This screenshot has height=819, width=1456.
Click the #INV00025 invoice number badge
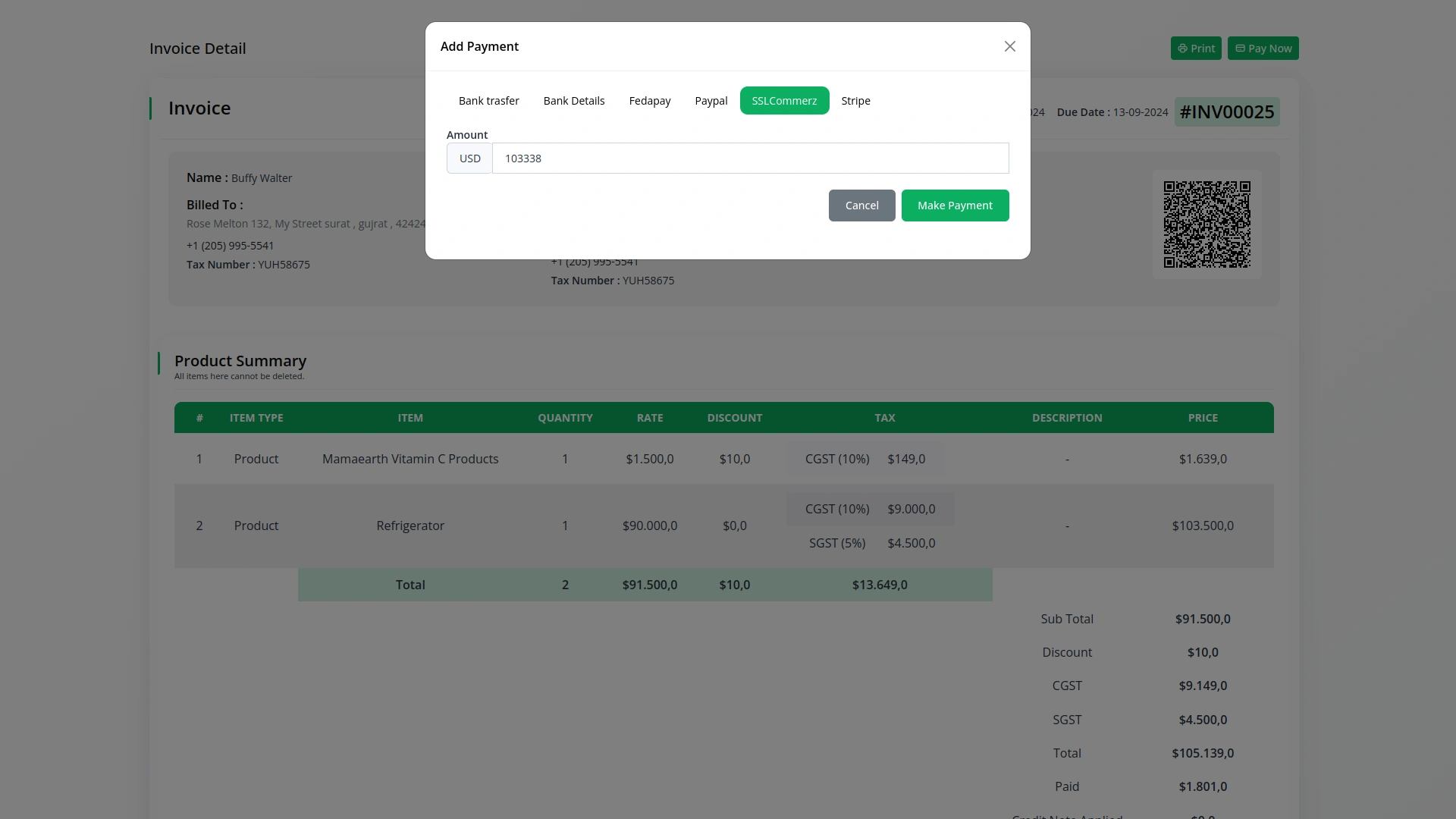tap(1226, 112)
